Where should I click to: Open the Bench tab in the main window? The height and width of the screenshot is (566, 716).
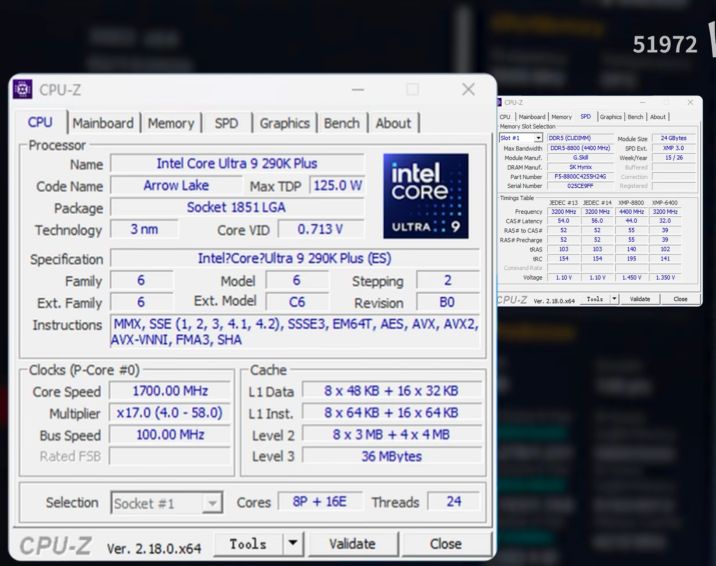(x=342, y=123)
